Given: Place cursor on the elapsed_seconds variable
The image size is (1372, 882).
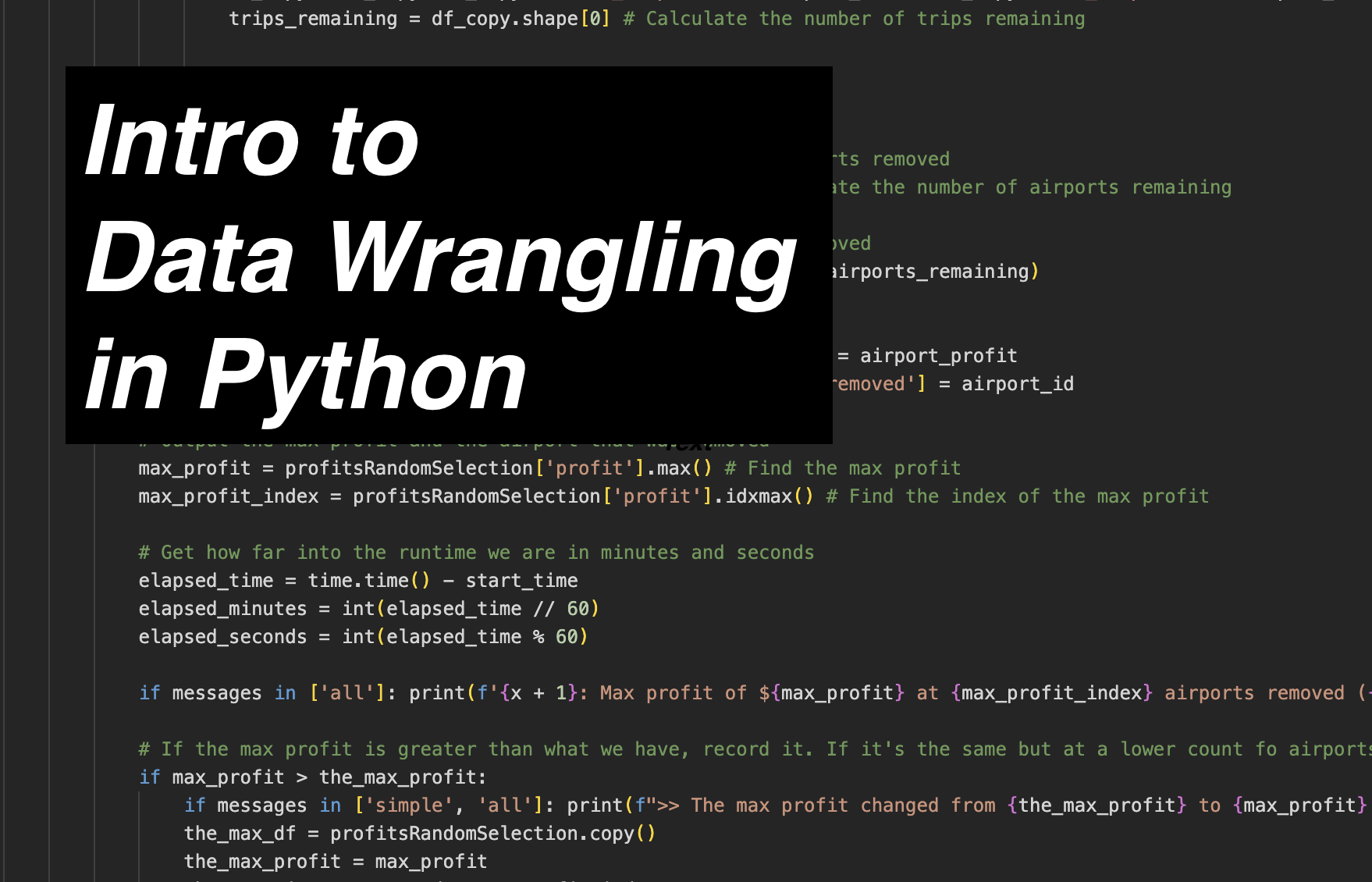Looking at the screenshot, I should coord(222,637).
